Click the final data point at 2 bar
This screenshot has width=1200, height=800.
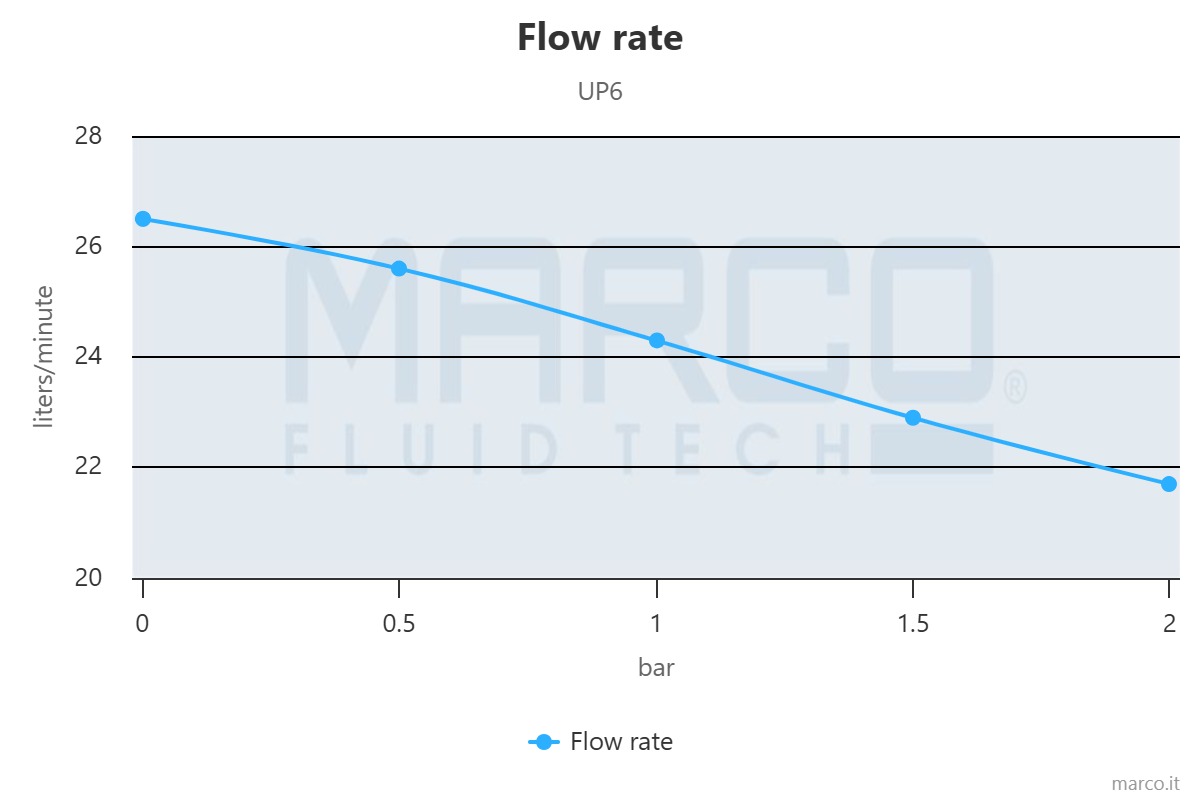tap(1169, 484)
